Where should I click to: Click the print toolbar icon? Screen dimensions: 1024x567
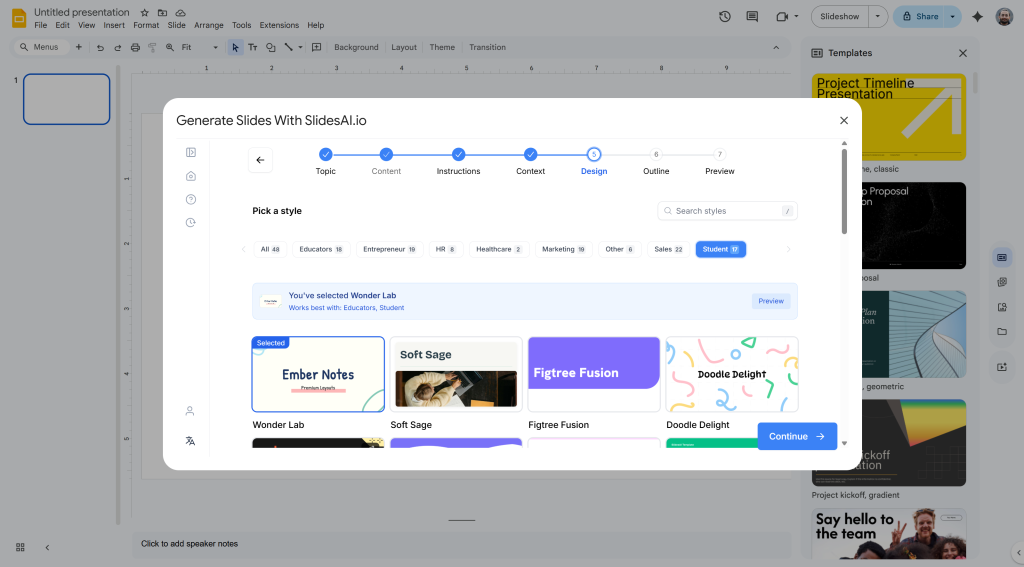pos(135,47)
